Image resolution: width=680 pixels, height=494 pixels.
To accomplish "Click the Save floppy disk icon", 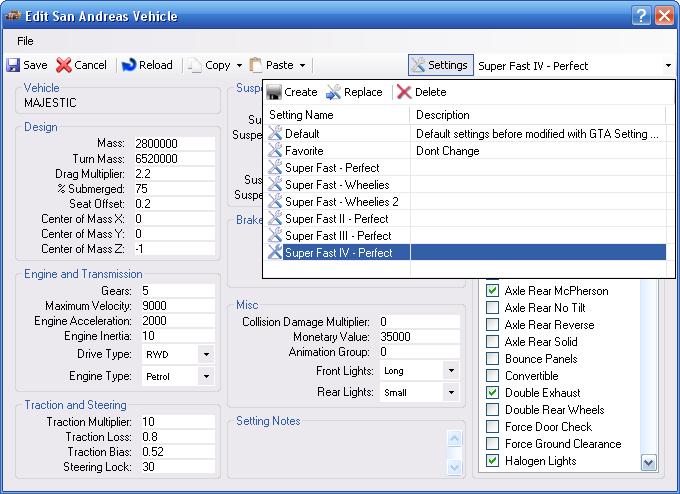I will (x=13, y=65).
